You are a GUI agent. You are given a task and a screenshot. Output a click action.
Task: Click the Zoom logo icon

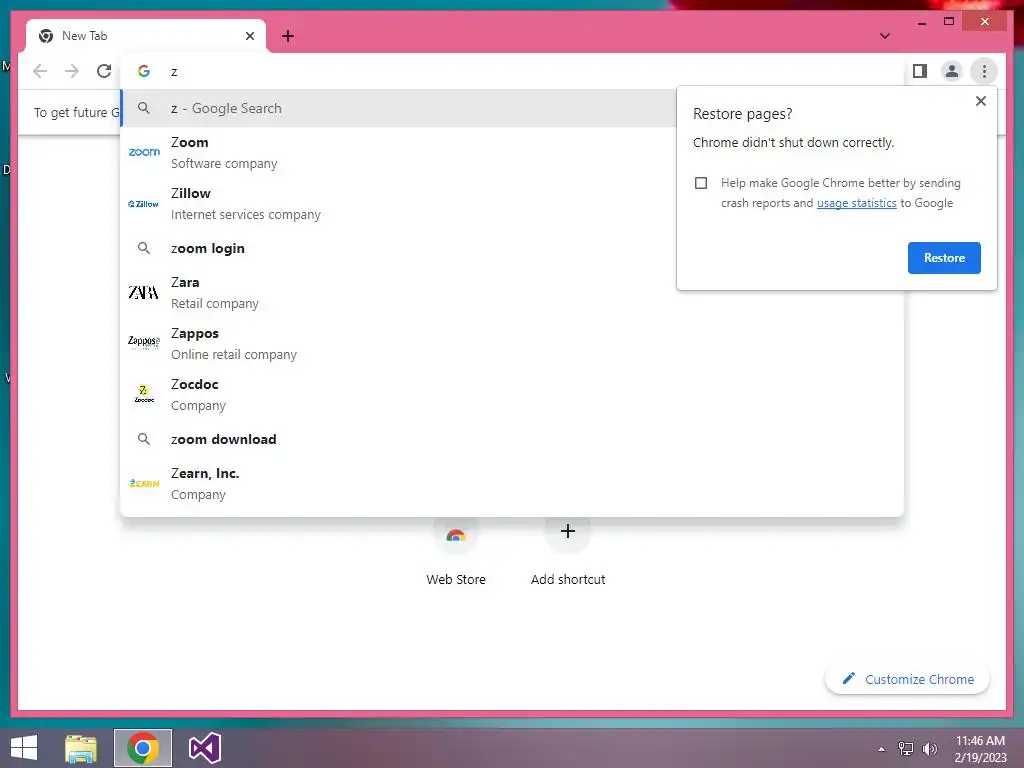144,152
